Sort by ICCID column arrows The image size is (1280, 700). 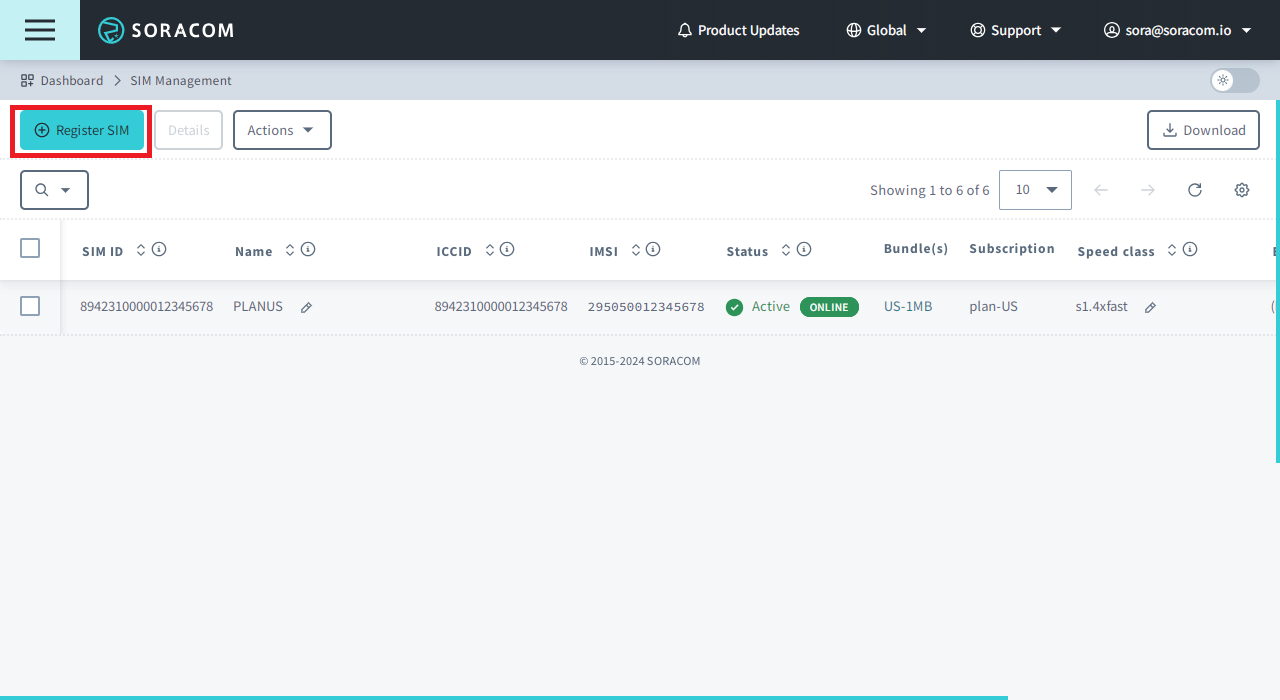pos(490,250)
